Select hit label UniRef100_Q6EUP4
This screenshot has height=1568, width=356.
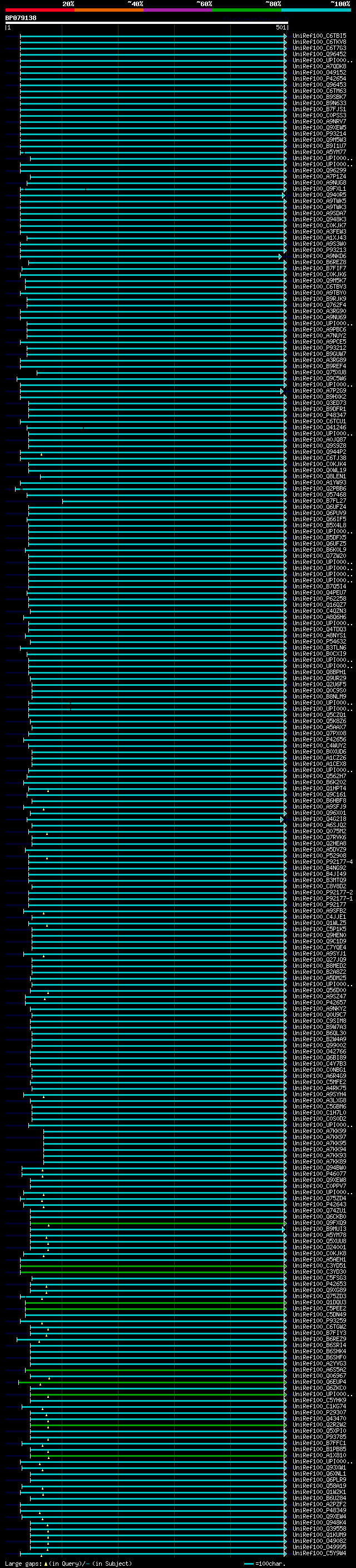coord(319,1382)
